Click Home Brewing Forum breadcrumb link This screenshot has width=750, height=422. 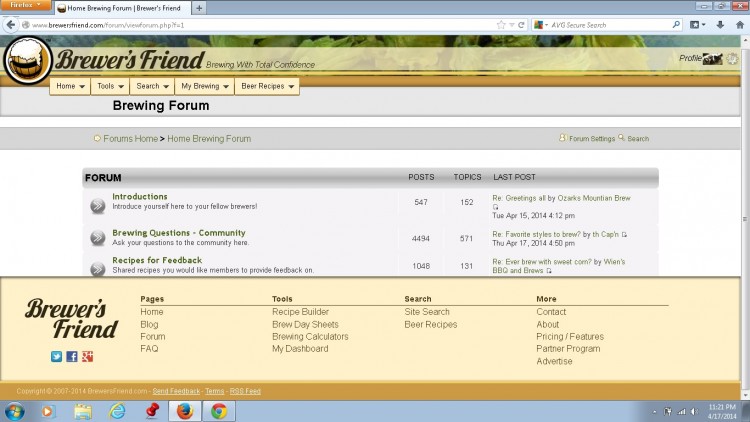tap(209, 138)
